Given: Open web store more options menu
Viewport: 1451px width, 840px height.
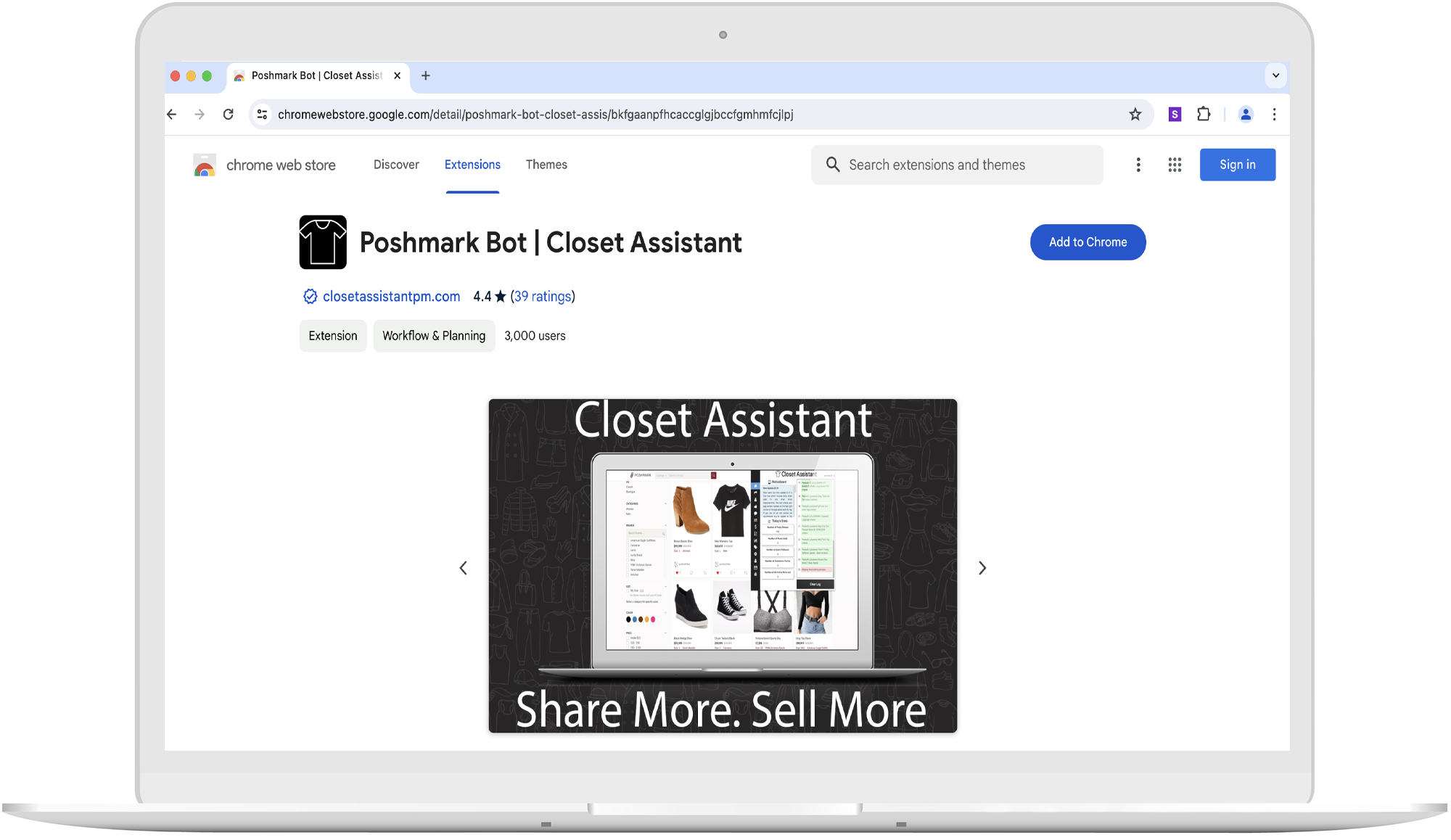Looking at the screenshot, I should (1138, 165).
